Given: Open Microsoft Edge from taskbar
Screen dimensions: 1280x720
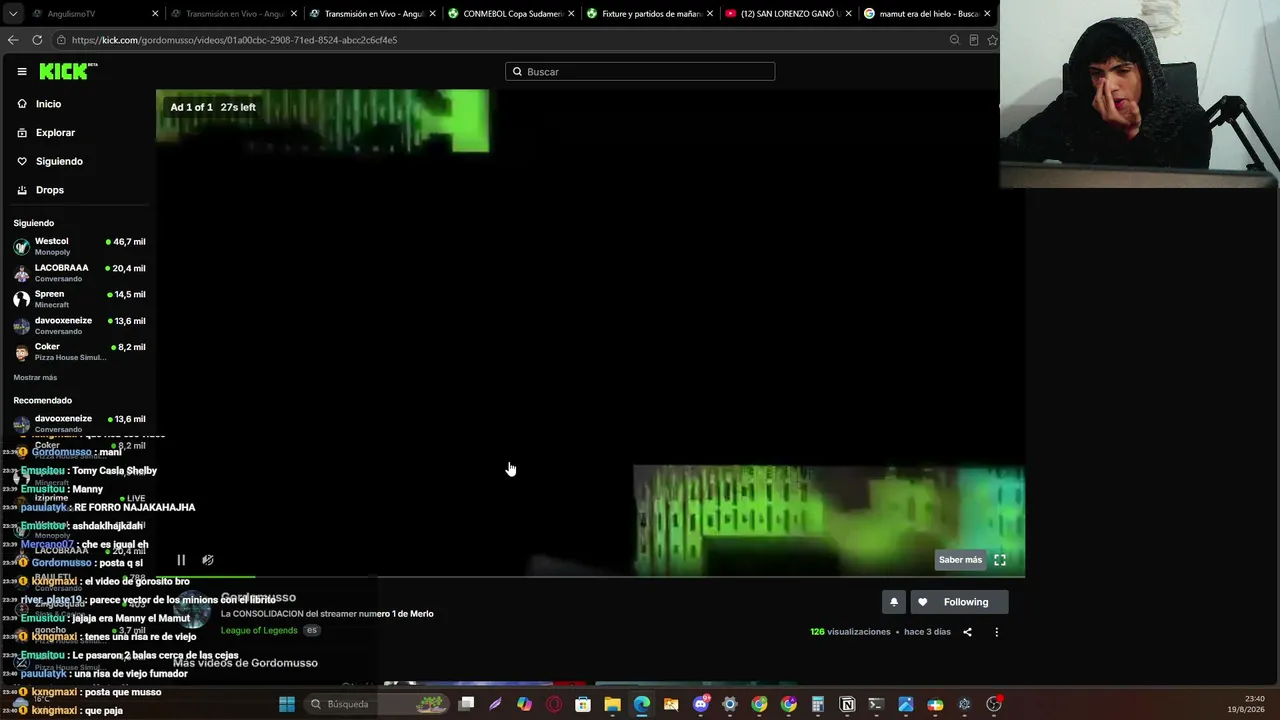Looking at the screenshot, I should click(x=641, y=704).
